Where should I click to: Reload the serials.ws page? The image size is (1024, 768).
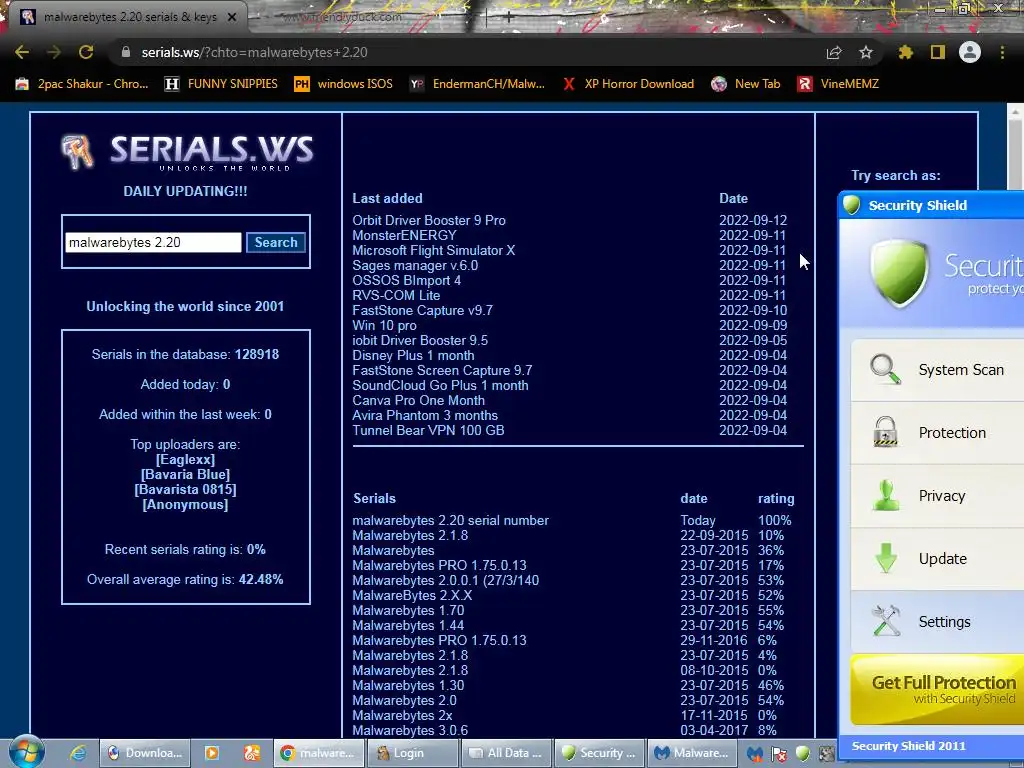86,52
